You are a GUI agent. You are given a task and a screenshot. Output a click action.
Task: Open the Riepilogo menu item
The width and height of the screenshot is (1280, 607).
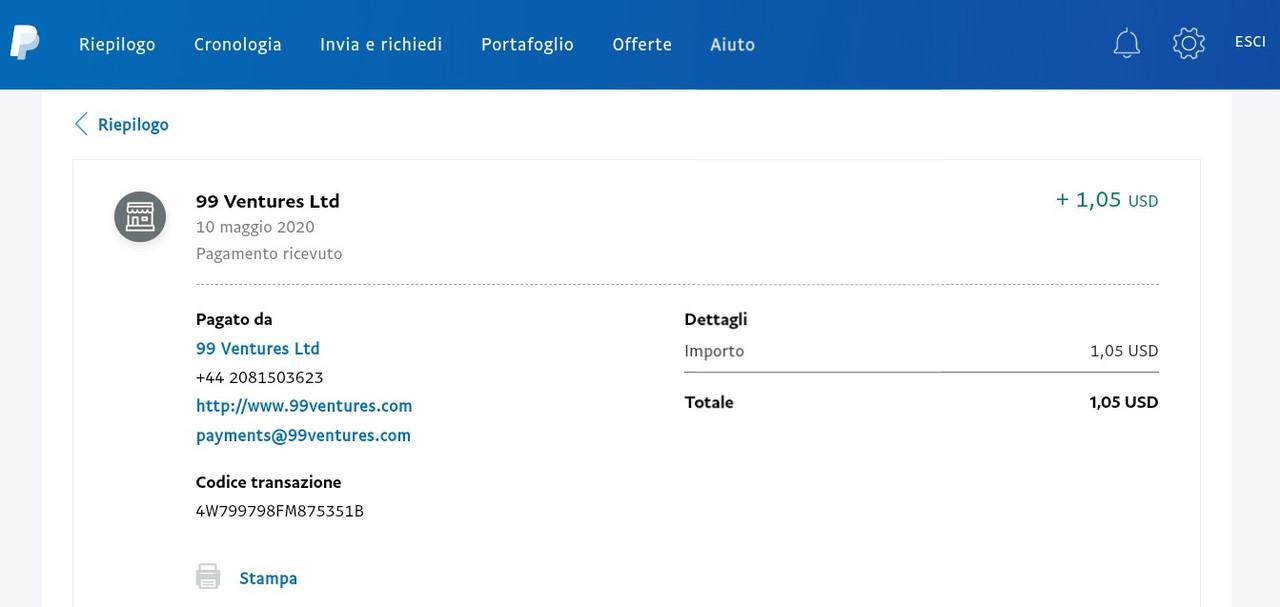click(x=117, y=44)
